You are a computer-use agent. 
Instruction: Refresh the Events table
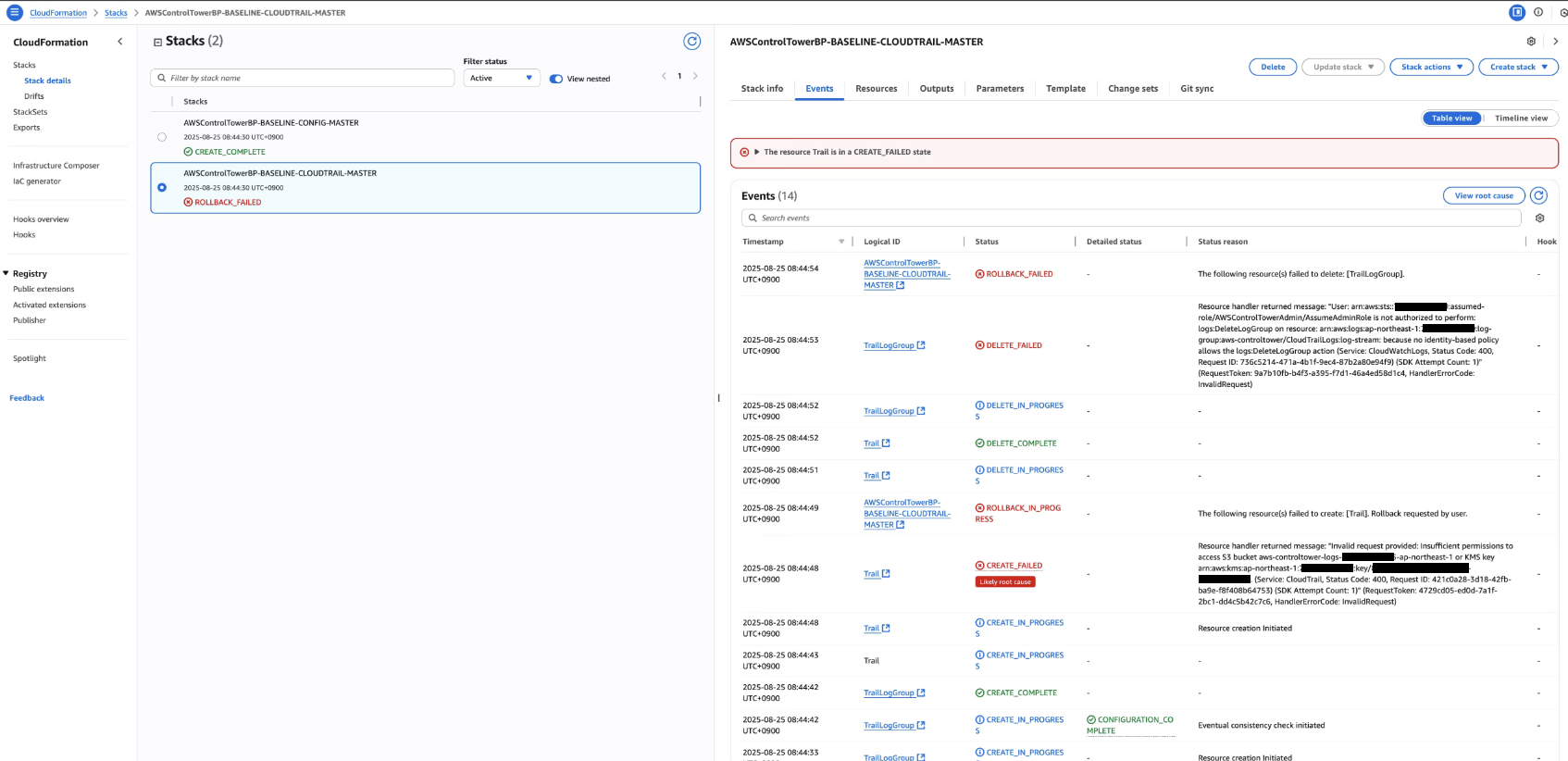[x=1538, y=195]
